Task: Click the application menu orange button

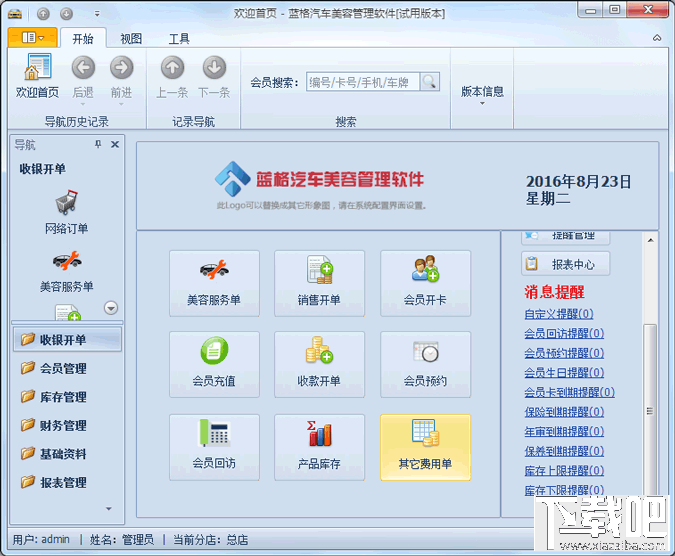Action: (x=33, y=37)
